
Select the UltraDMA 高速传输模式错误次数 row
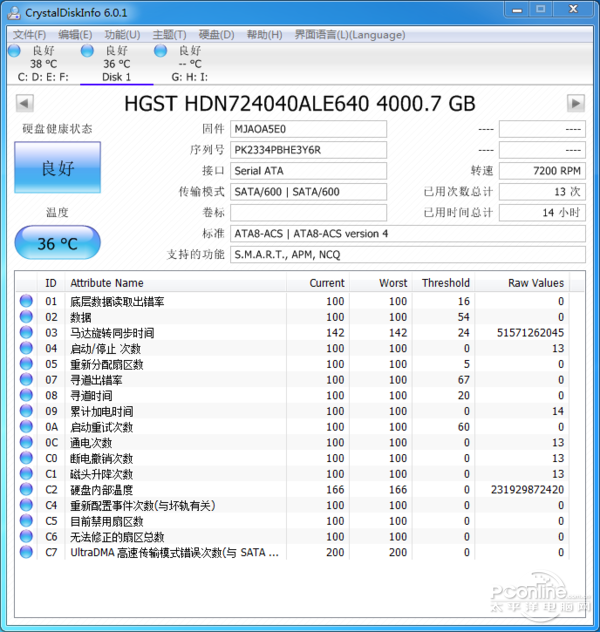292,553
